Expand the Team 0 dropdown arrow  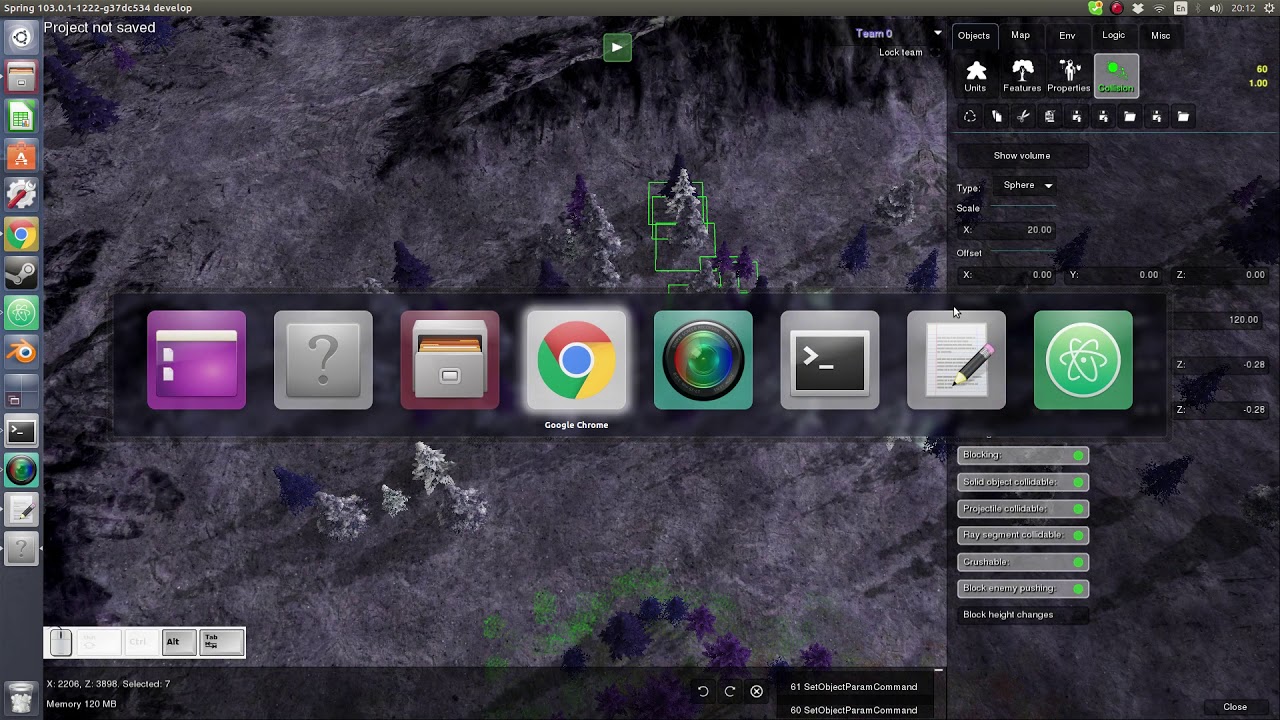(937, 34)
